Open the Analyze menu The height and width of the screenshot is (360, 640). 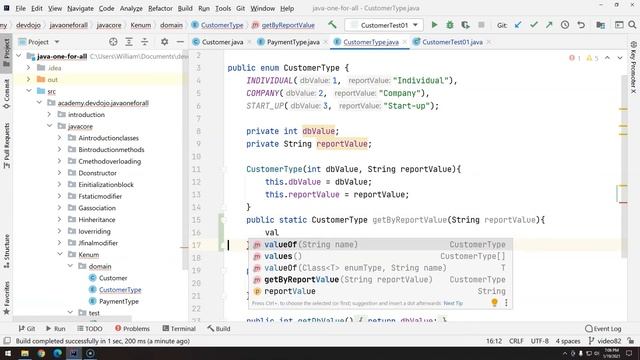click(131, 8)
